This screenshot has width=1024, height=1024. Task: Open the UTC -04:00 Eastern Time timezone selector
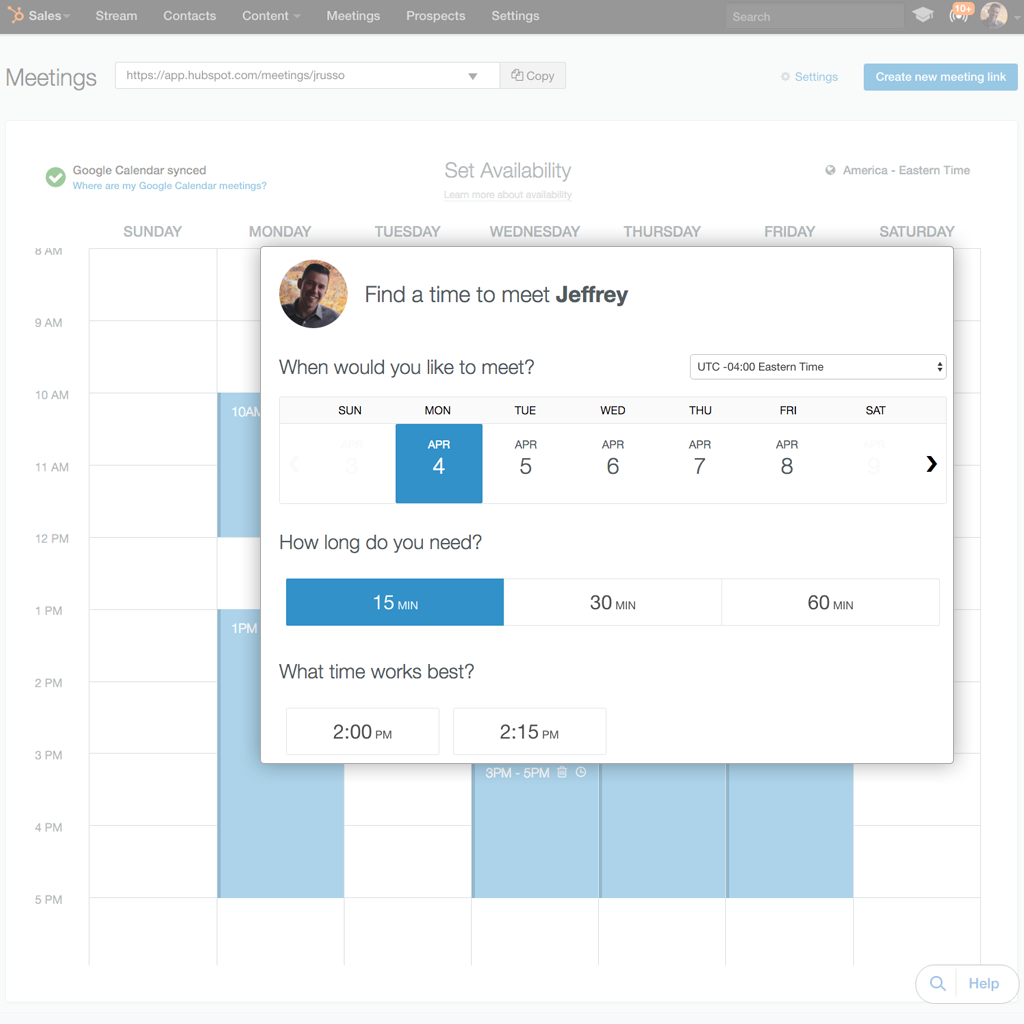(x=817, y=367)
